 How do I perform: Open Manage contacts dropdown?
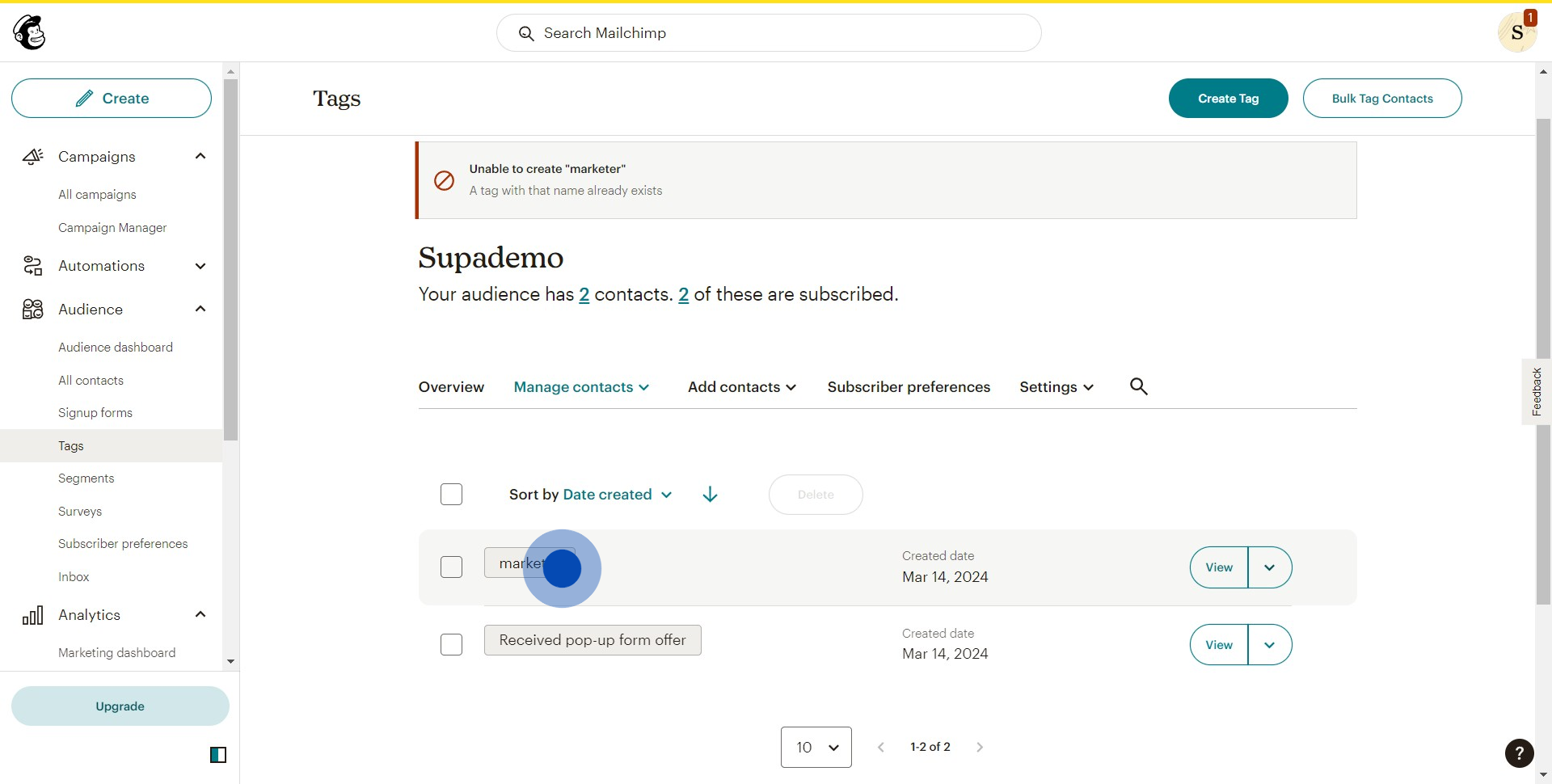582,387
